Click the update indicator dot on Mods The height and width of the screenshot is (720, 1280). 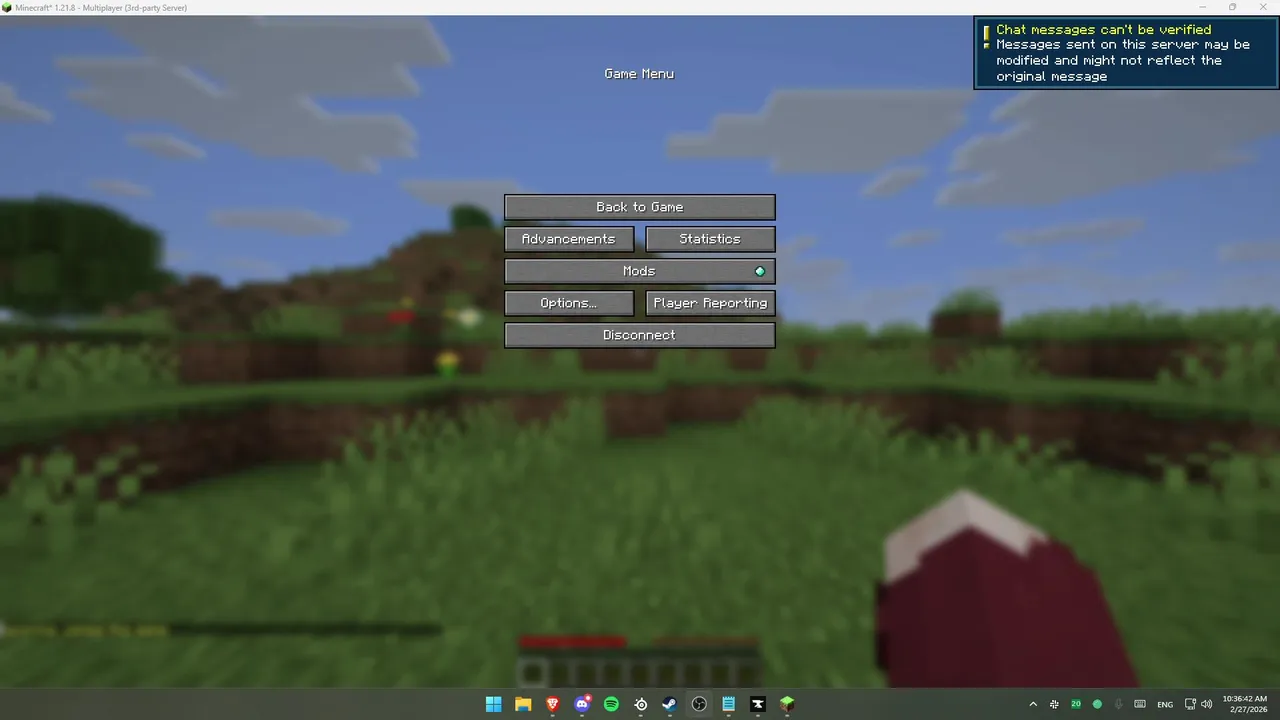[760, 271]
